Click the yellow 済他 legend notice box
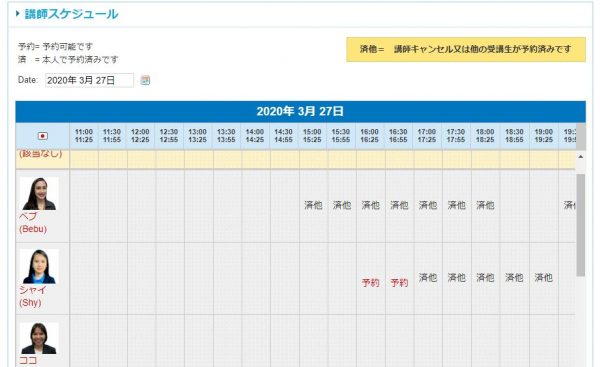Screen dimensions: 600x367 466,49
